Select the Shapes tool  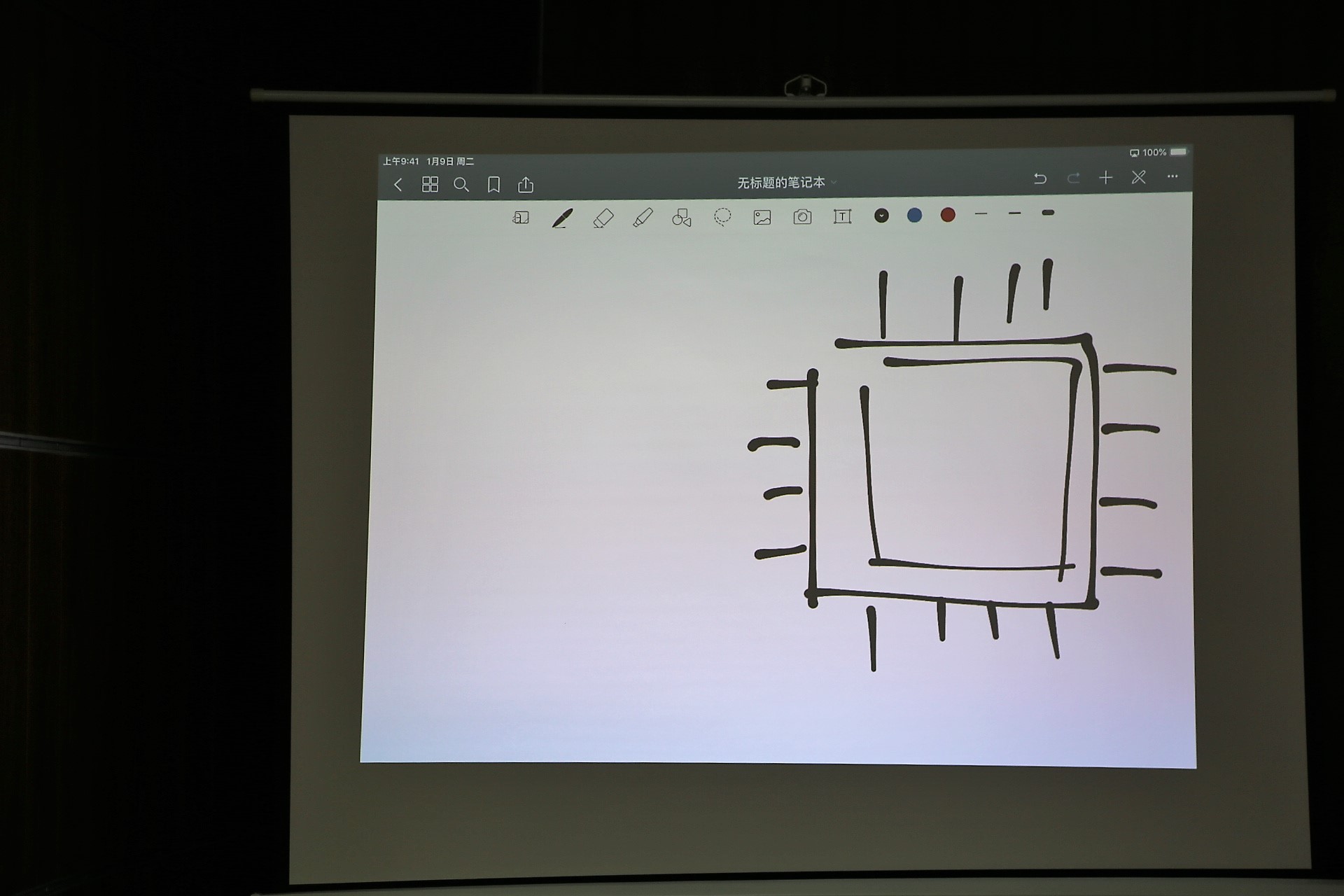click(x=682, y=218)
